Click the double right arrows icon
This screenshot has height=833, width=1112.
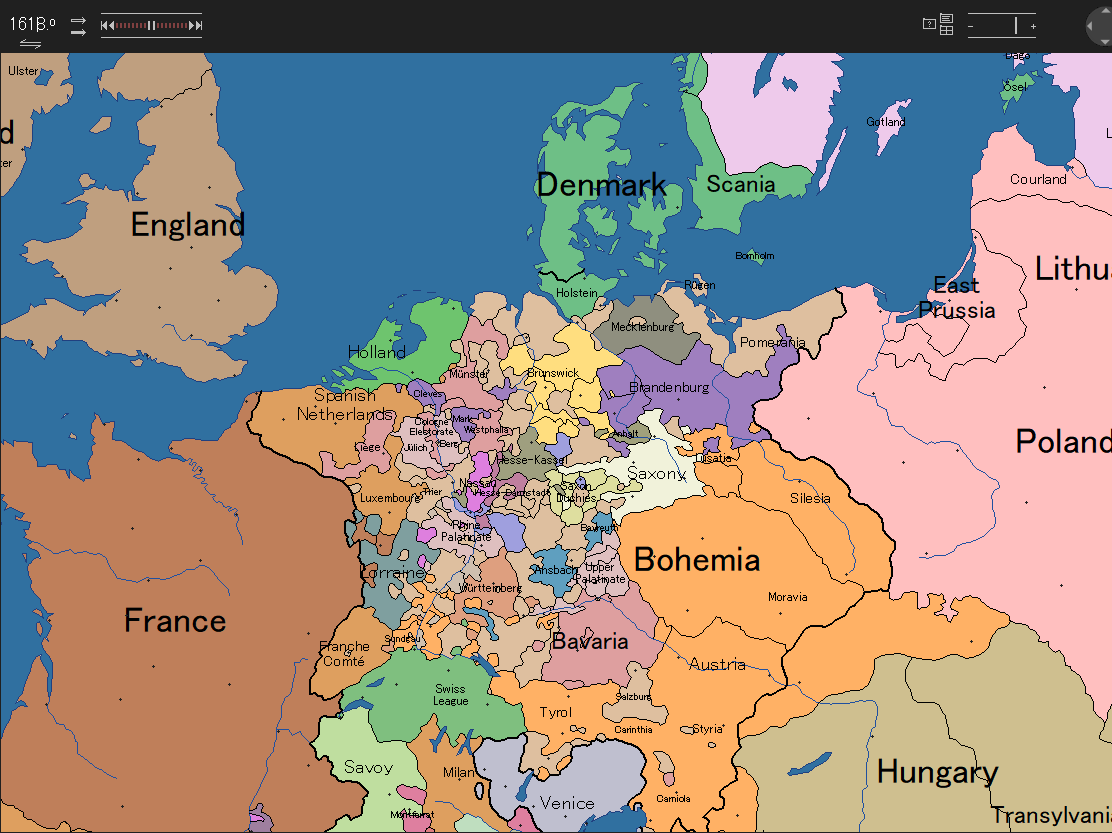coord(78,26)
